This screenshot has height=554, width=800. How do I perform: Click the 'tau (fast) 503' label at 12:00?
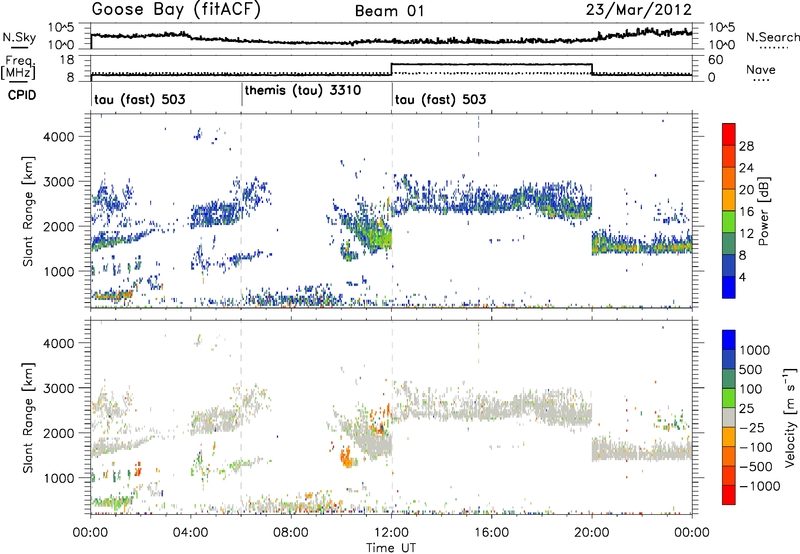(440, 99)
